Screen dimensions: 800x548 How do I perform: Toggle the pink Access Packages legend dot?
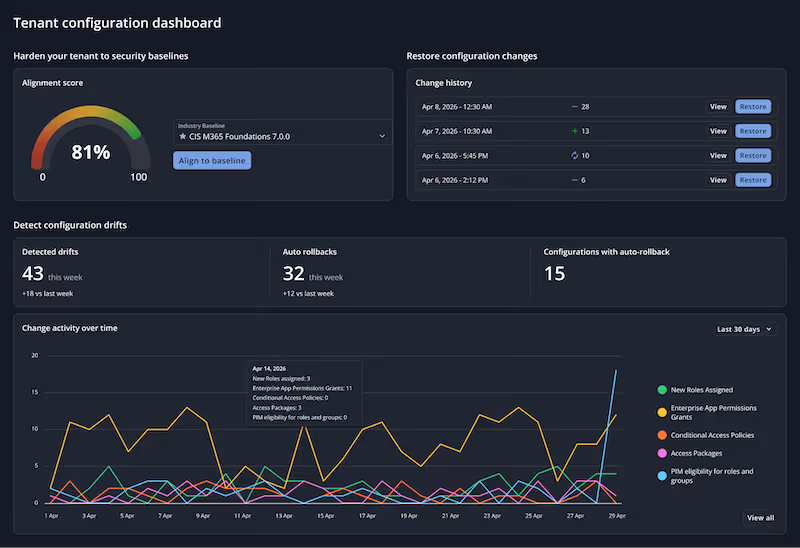point(662,453)
